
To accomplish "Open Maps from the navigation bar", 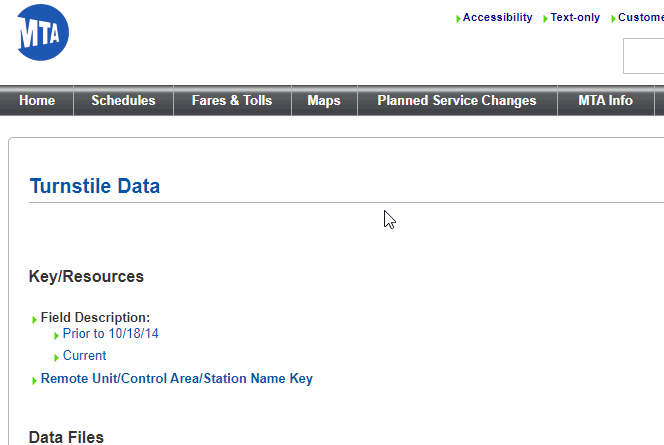I will pos(324,101).
